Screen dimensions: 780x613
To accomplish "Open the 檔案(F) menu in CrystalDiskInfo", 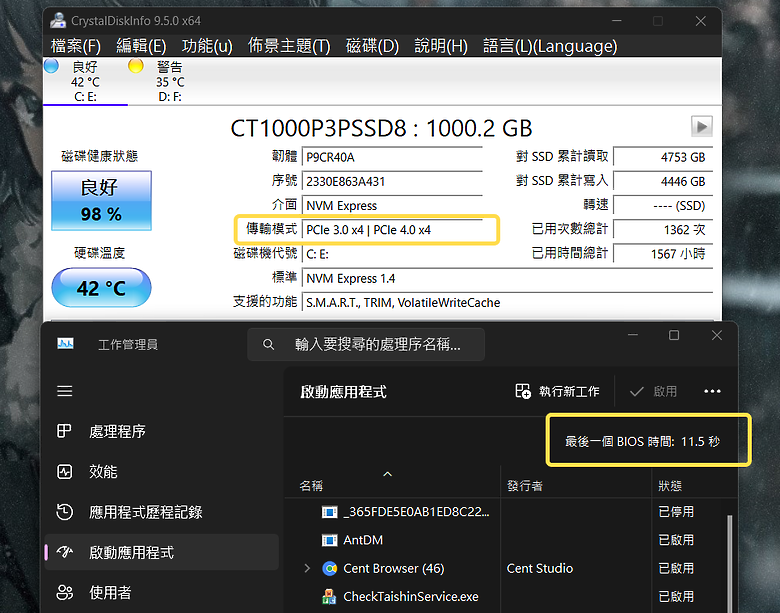I will [x=76, y=46].
